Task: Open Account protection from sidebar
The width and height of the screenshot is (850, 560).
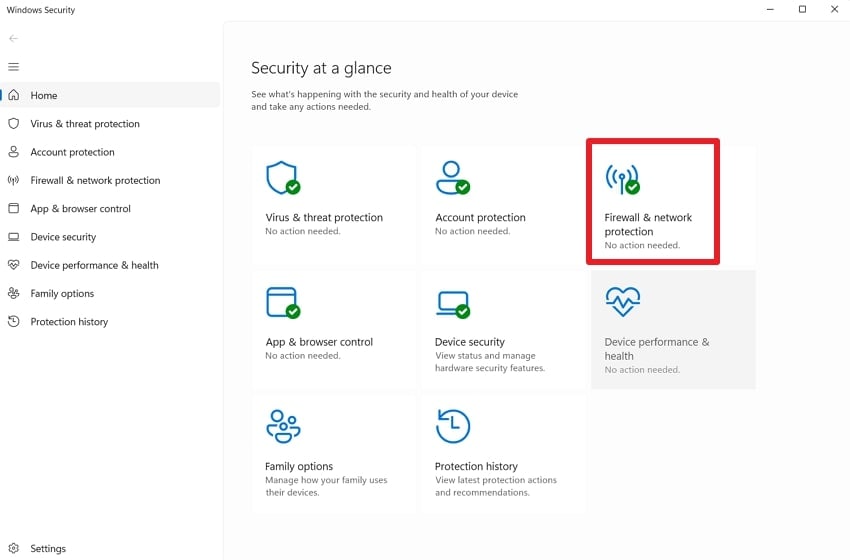Action: pyautogui.click(x=110, y=152)
